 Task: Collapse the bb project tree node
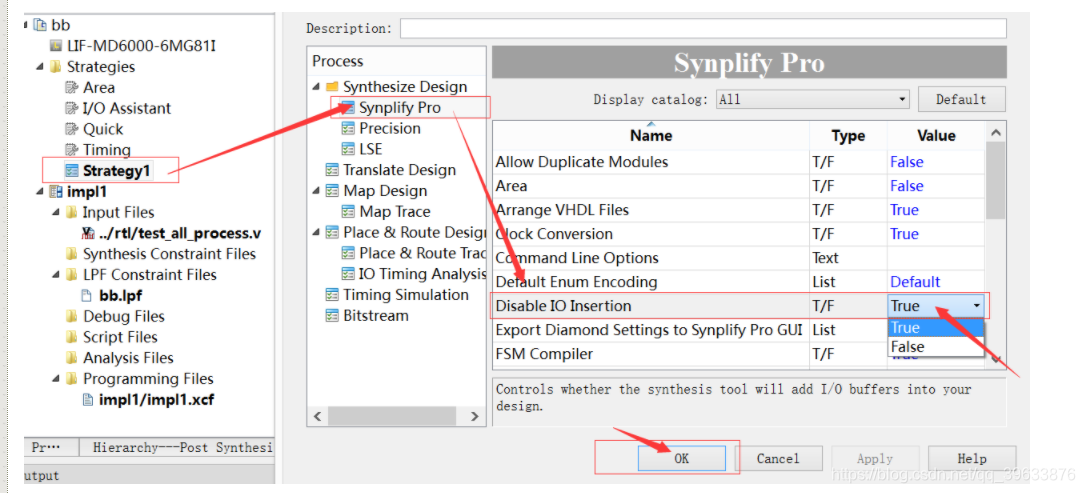26,25
